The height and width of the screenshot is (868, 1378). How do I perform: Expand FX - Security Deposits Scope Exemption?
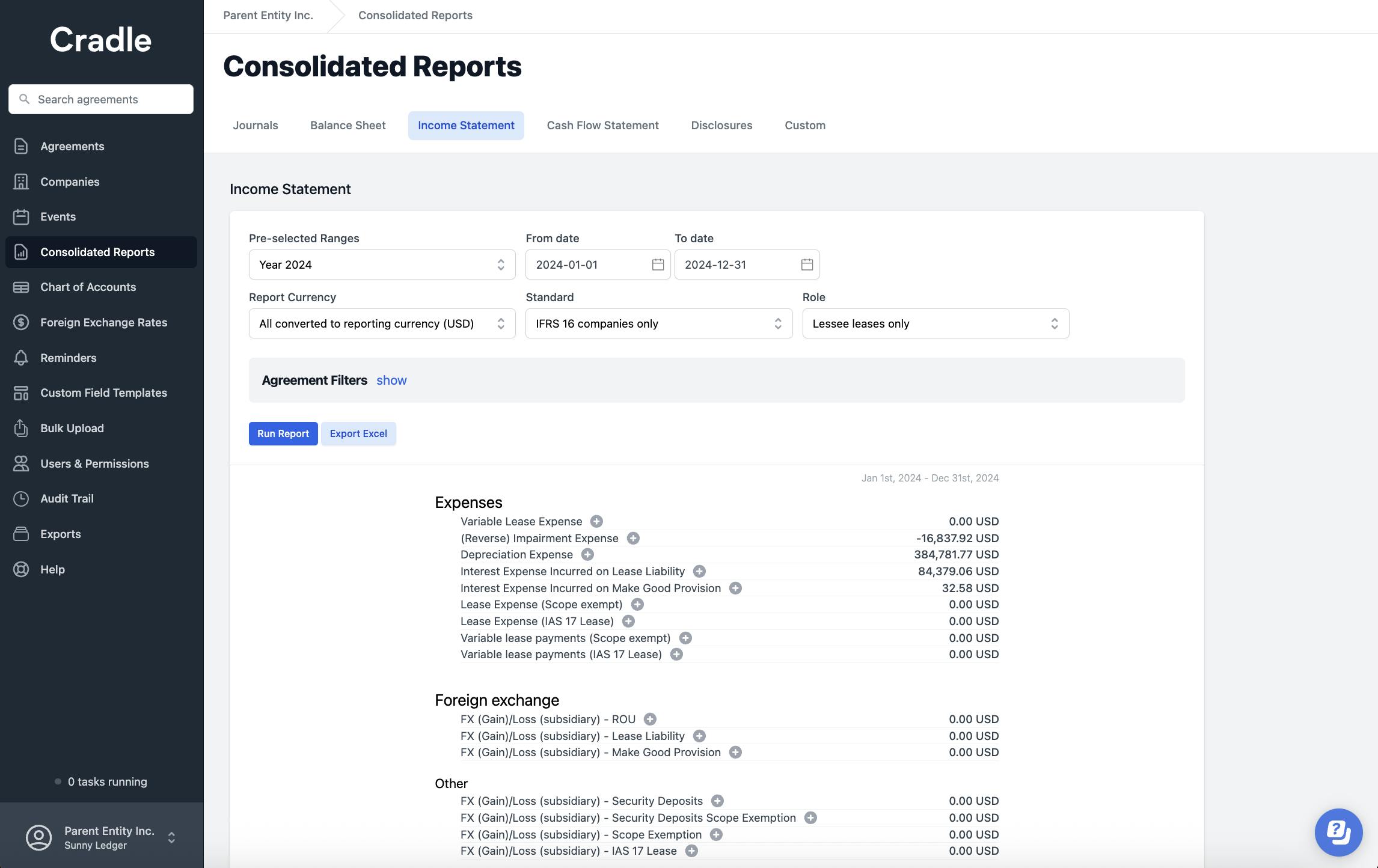[x=810, y=818]
